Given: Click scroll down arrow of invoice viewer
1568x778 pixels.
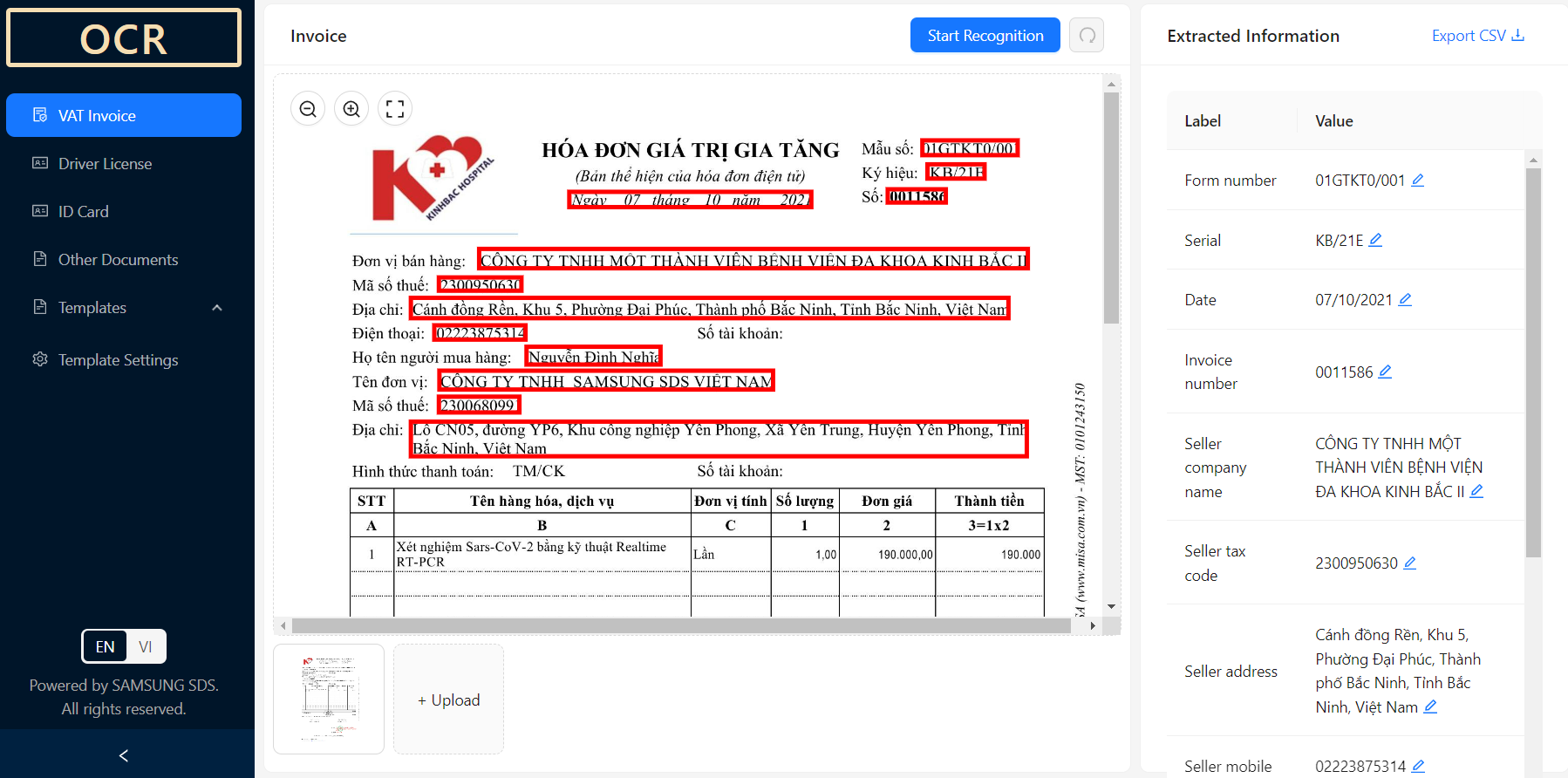Looking at the screenshot, I should (1111, 606).
